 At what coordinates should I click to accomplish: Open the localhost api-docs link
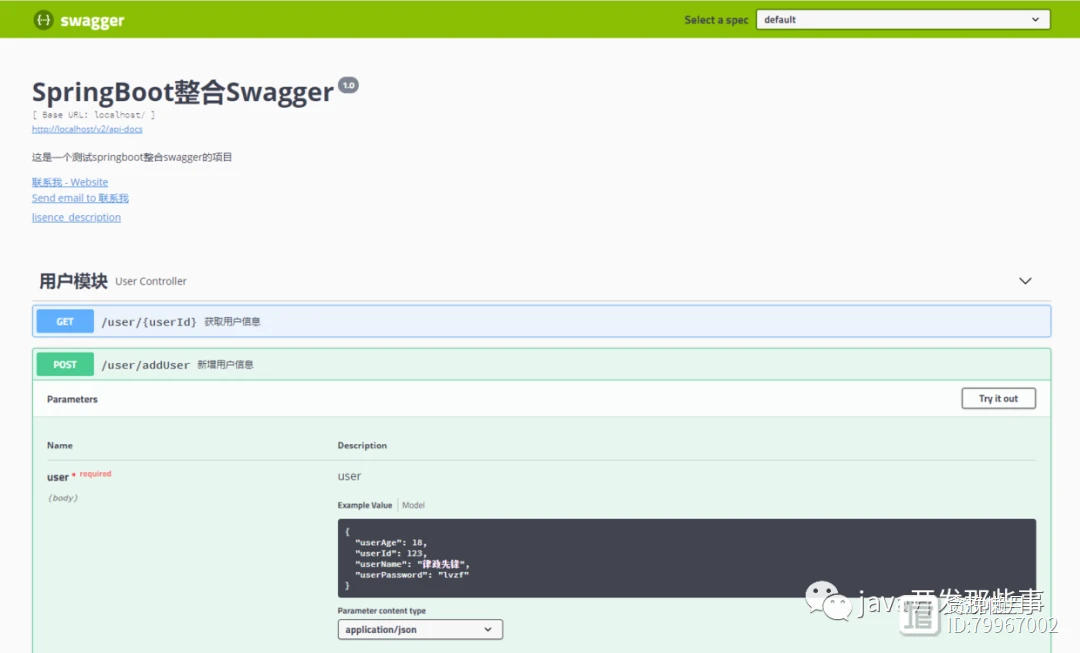tap(87, 129)
